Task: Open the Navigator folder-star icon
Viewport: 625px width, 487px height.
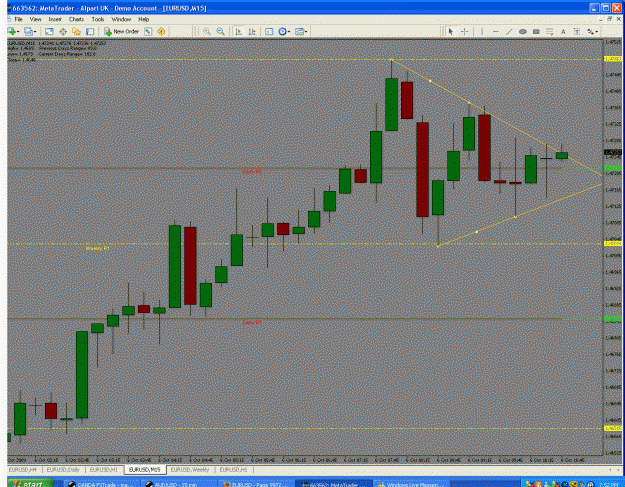Action: 76,31
